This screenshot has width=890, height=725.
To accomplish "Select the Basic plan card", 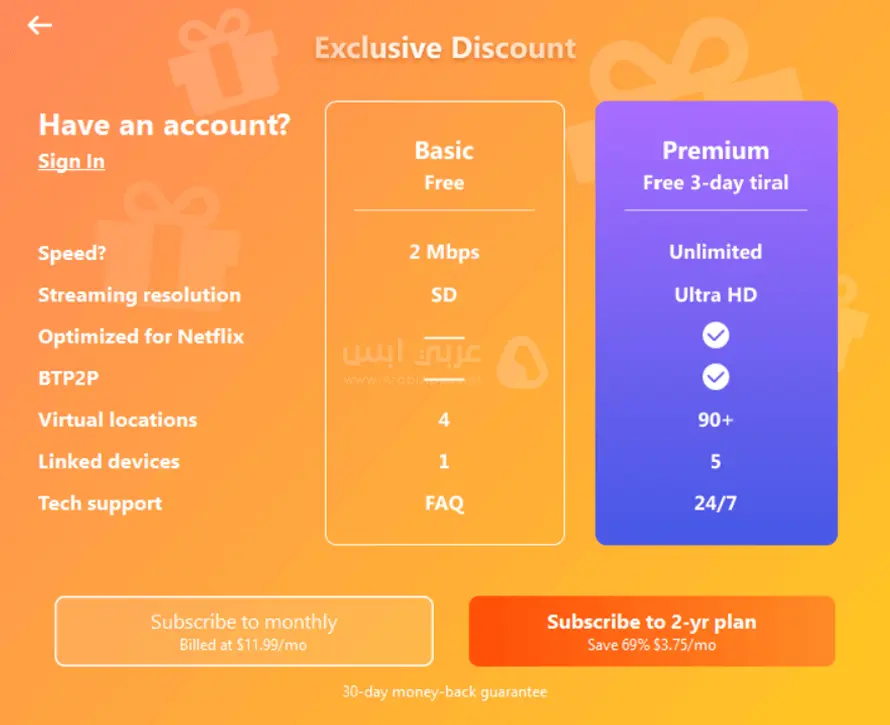I will coord(443,320).
